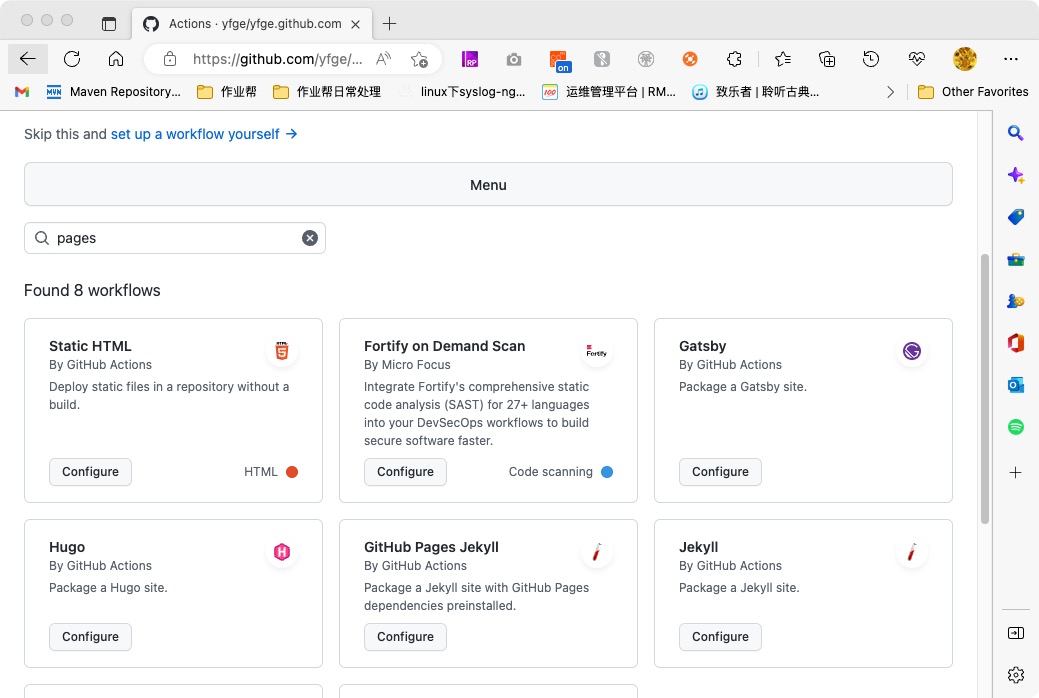The height and width of the screenshot is (698, 1039).
Task: Go to browser home page icon
Action: click(116, 59)
